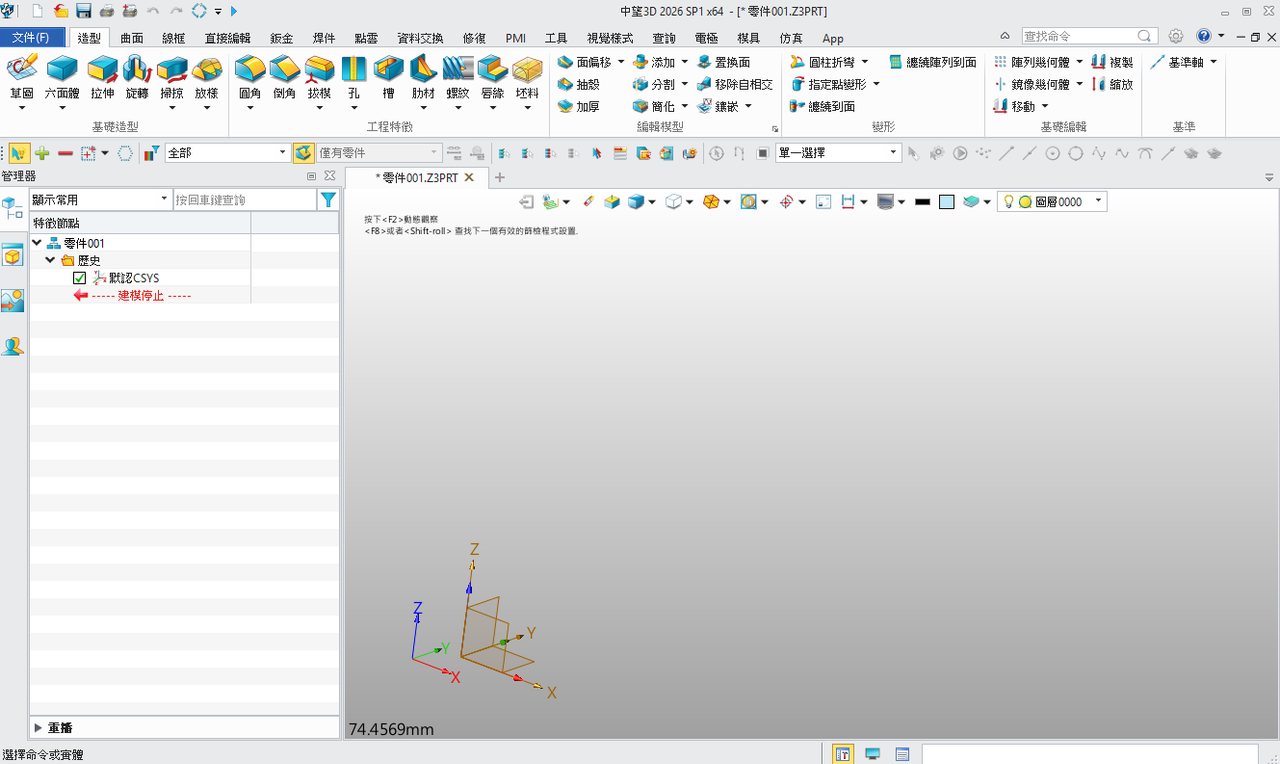
Task: Select the 六面體 block tool
Action: point(62,78)
